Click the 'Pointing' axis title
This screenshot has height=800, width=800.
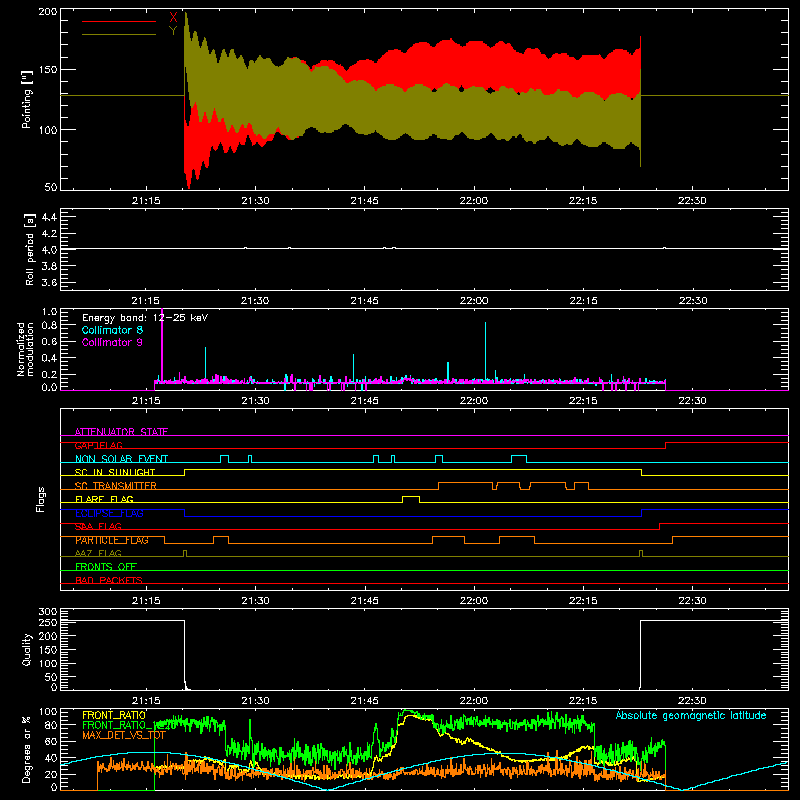(27, 99)
